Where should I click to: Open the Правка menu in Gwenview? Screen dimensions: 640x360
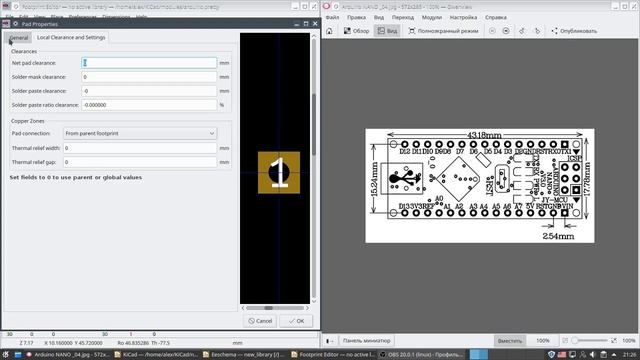pyautogui.click(x=356, y=17)
